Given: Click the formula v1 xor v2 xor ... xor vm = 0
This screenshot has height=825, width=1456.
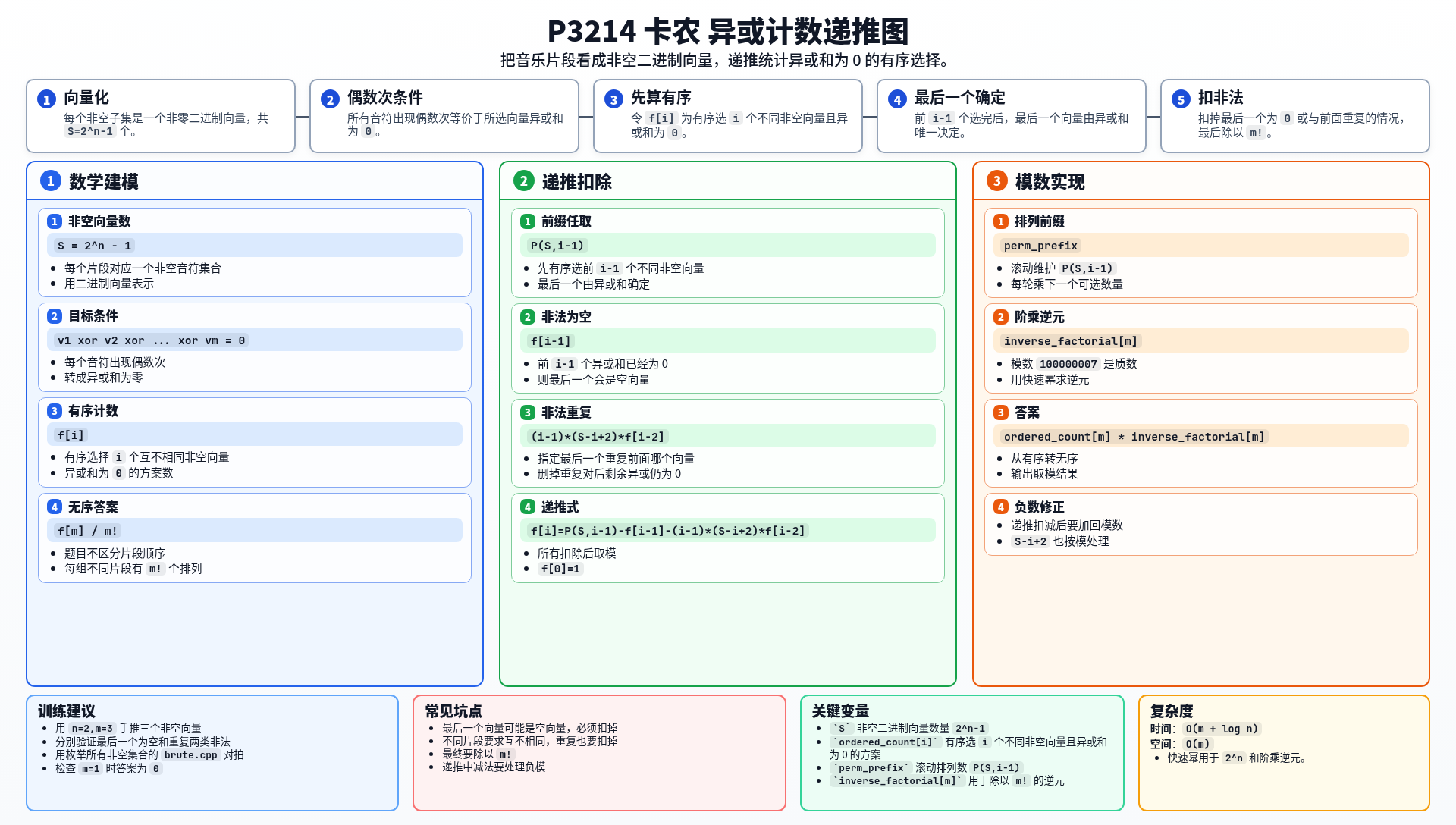Looking at the screenshot, I should (152, 340).
